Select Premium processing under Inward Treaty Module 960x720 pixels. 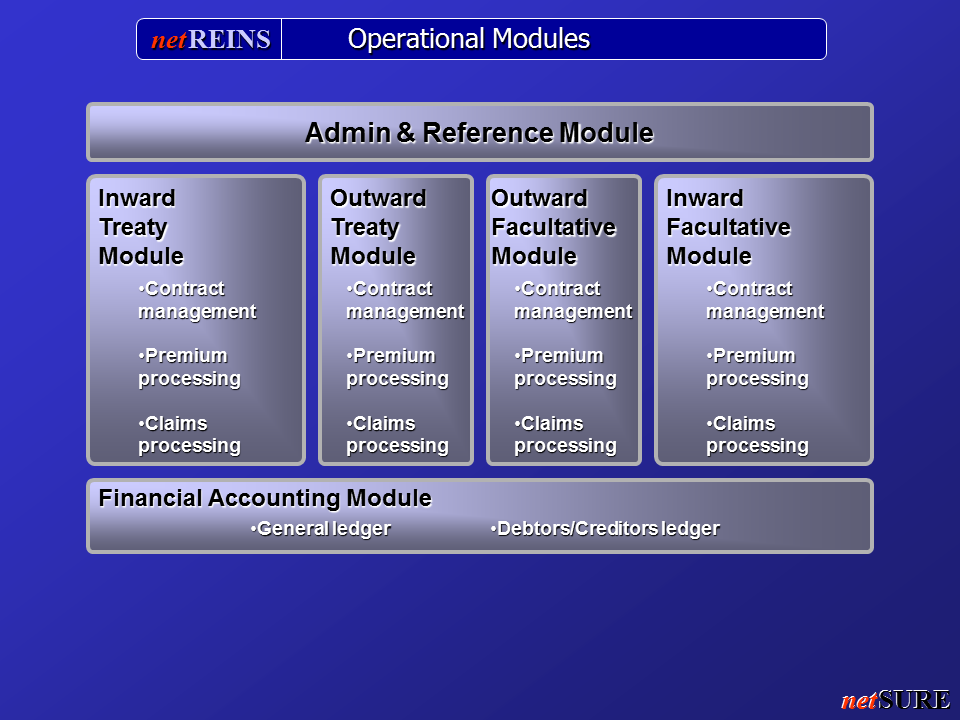click(x=189, y=367)
